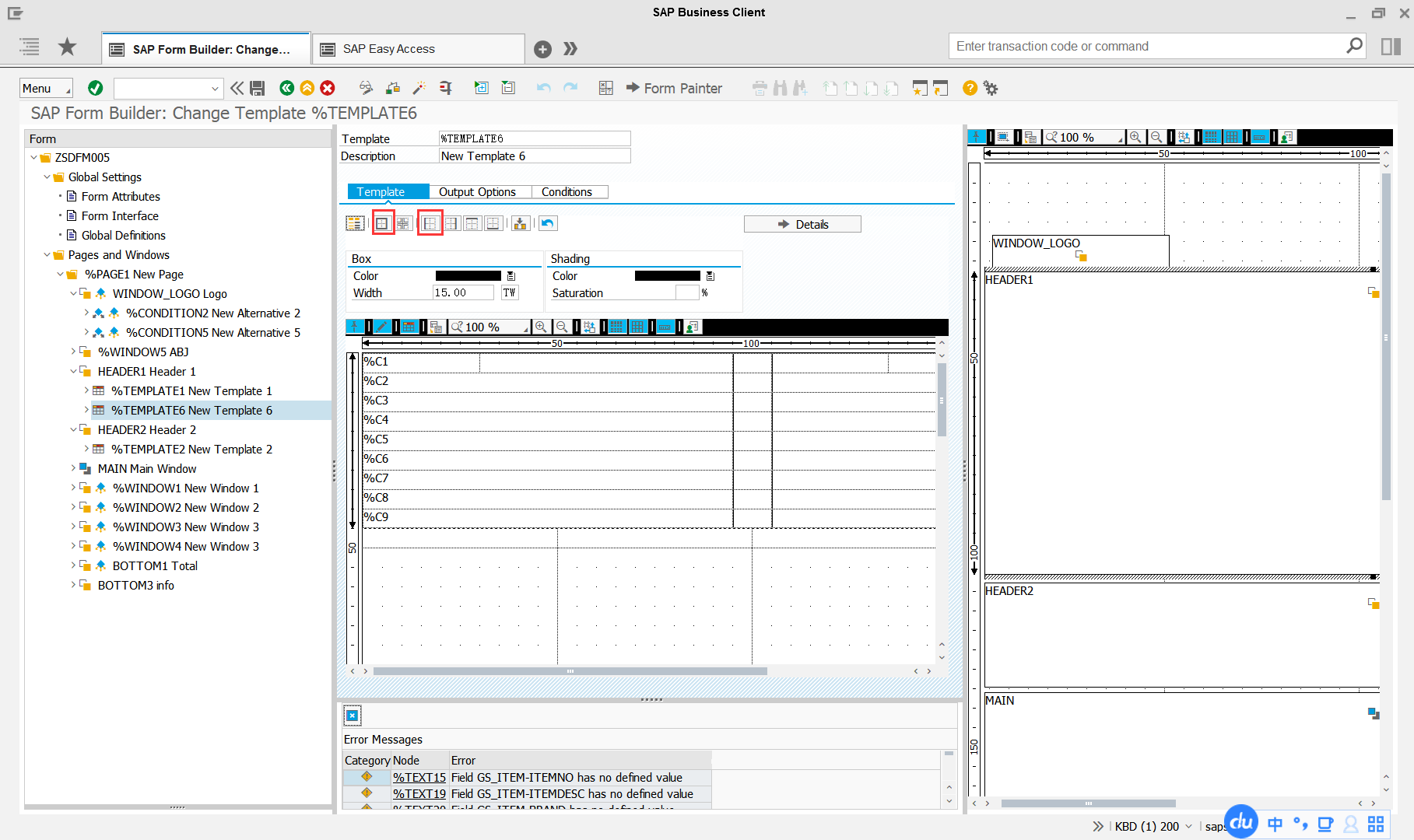
Task: Click the template toolbar import download icon
Action: pos(521,224)
